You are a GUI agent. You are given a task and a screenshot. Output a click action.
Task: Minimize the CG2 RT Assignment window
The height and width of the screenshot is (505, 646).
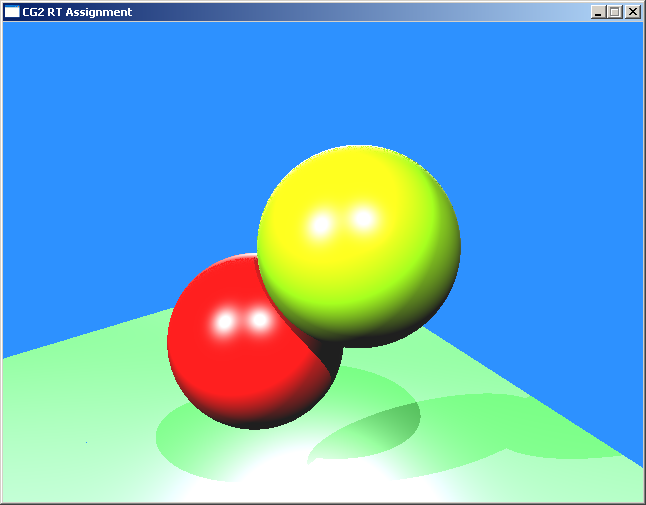(x=598, y=12)
